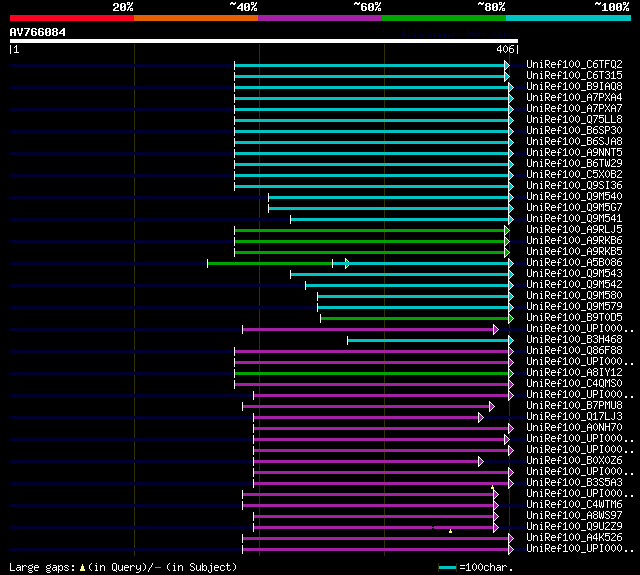Click the green ~80% segment of the color bar
This screenshot has width=640, height=575.
point(444,18)
